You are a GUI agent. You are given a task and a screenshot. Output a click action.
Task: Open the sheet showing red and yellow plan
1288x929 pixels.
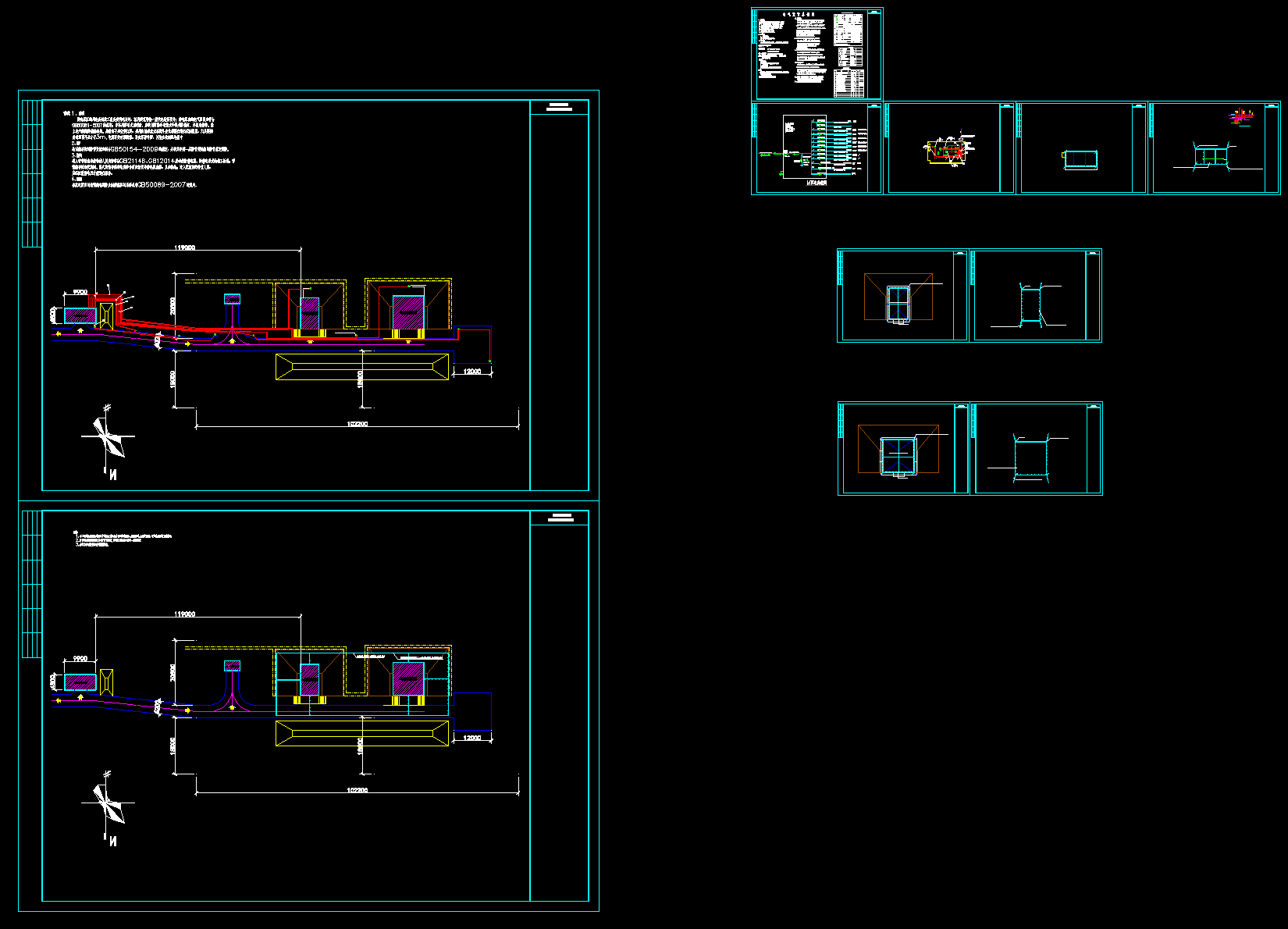950,148
